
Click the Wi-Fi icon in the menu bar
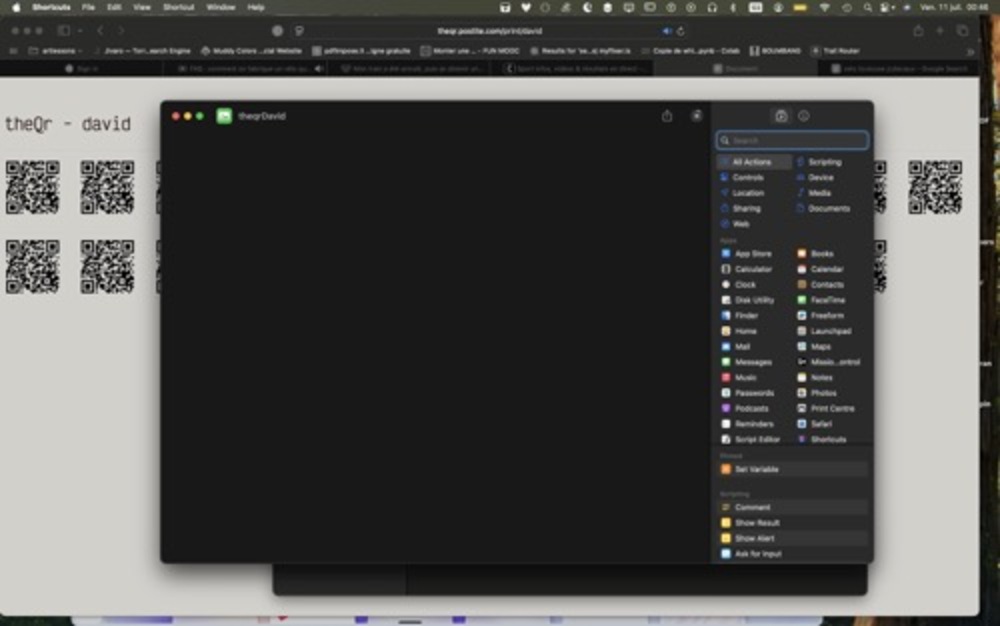coord(825,7)
